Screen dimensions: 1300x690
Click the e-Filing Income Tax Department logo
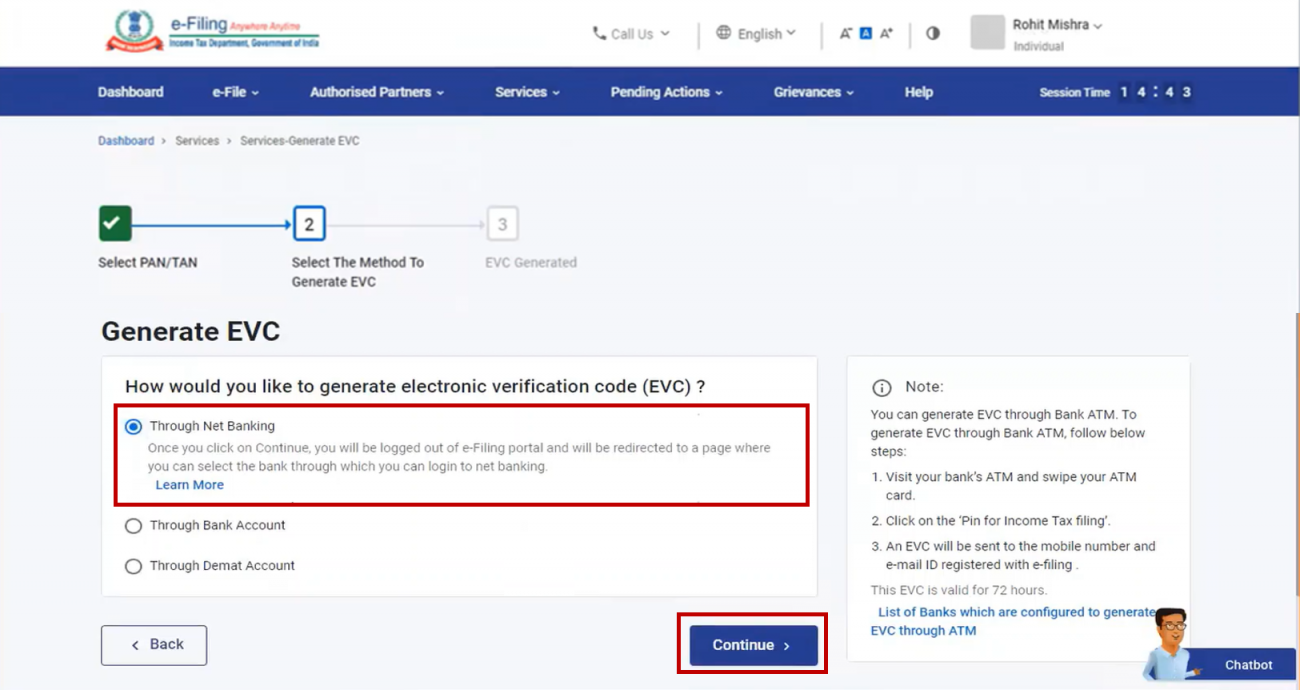pyautogui.click(x=210, y=32)
